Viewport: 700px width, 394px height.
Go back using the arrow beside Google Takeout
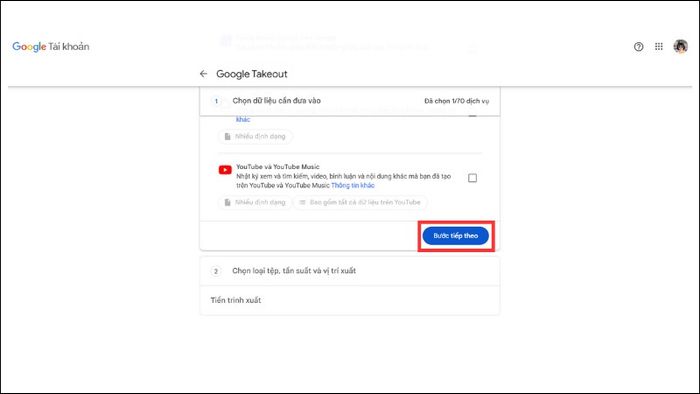pyautogui.click(x=204, y=74)
